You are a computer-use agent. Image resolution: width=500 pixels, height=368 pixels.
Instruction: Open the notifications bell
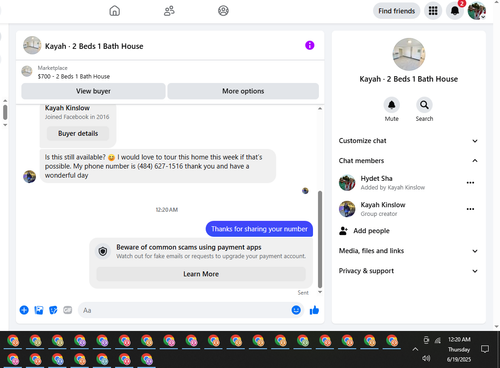455,11
